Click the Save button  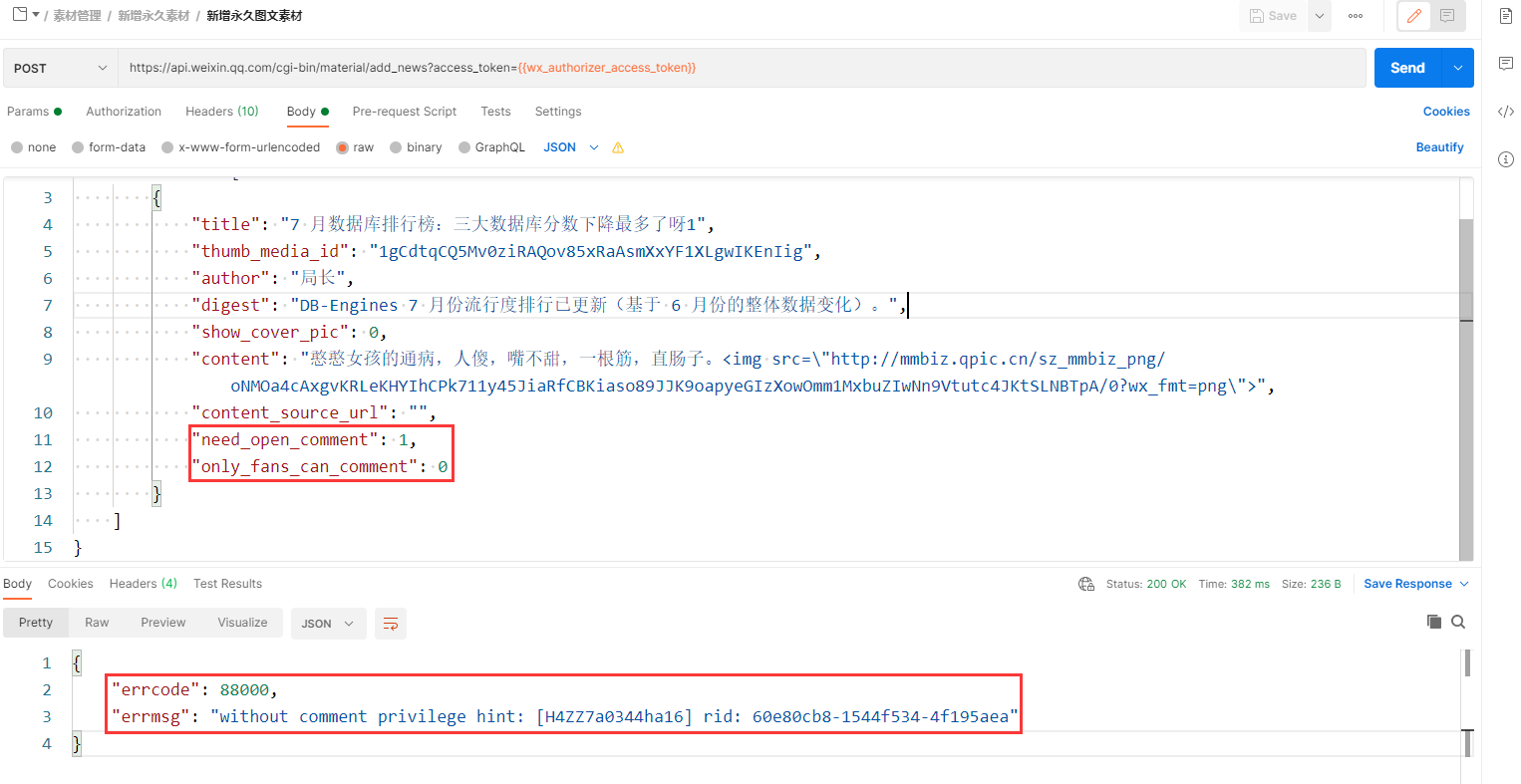pyautogui.click(x=1274, y=16)
